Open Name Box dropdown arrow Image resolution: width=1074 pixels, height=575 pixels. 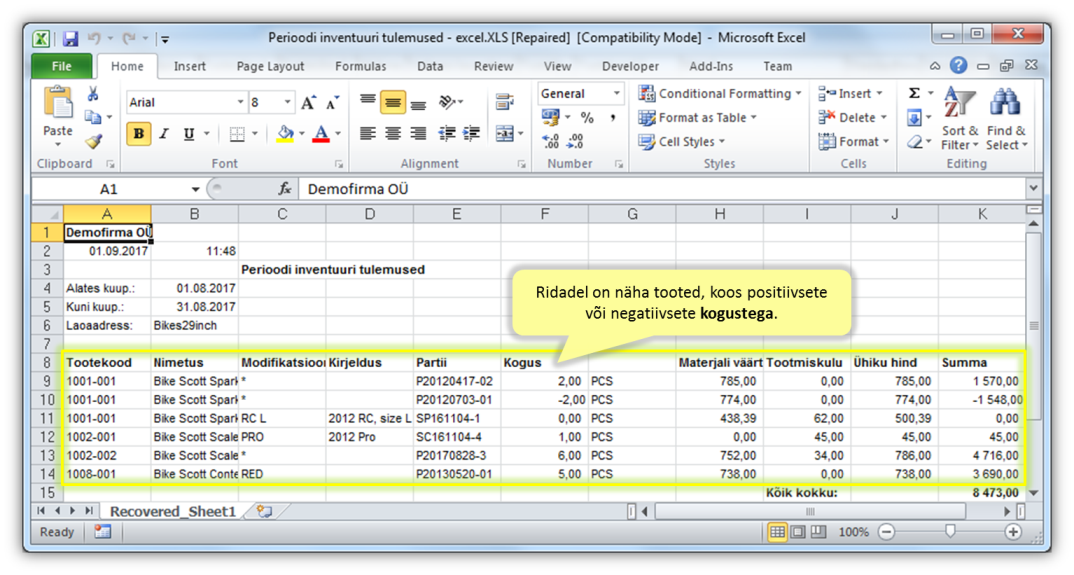coord(195,189)
